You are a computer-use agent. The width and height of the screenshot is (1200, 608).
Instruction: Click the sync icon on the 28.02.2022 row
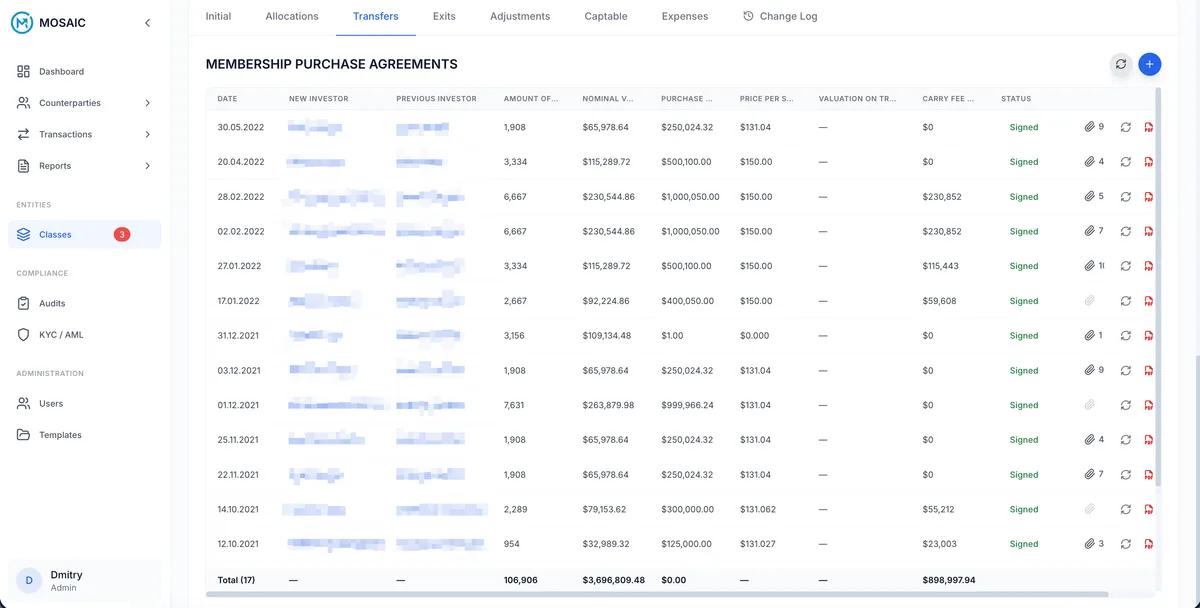pos(1126,197)
